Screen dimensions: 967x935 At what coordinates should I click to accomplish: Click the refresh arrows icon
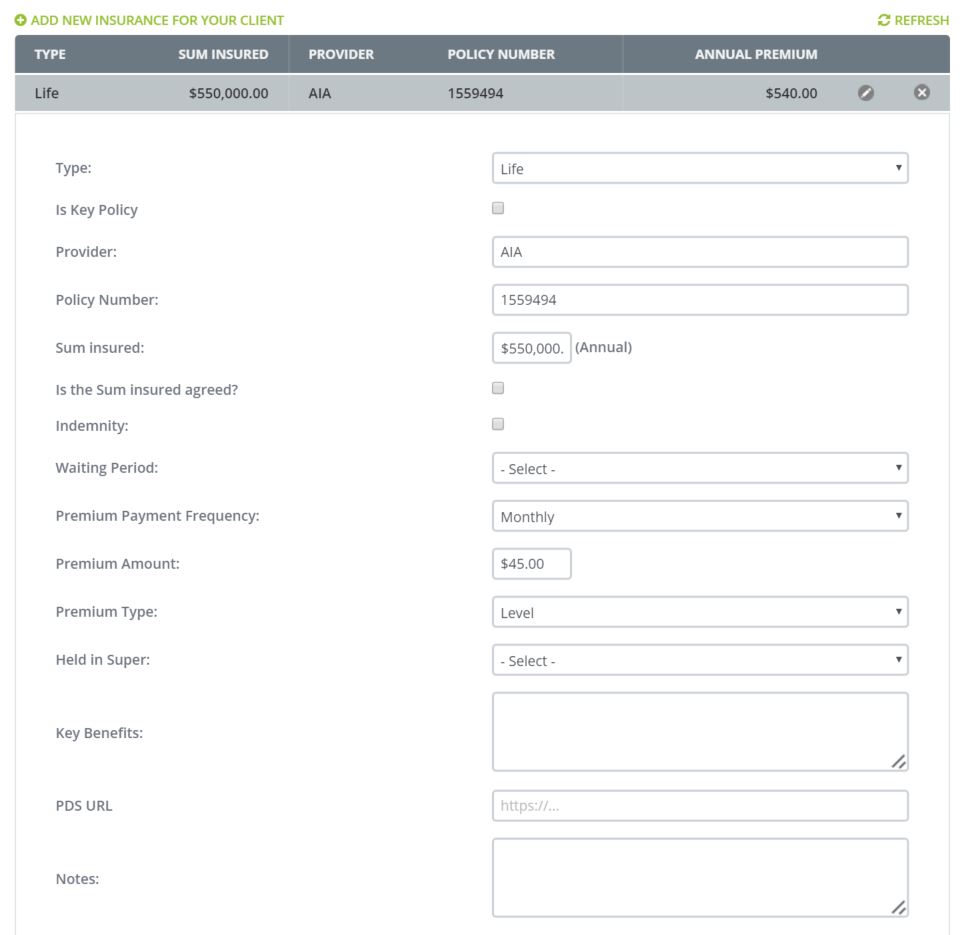tap(883, 20)
